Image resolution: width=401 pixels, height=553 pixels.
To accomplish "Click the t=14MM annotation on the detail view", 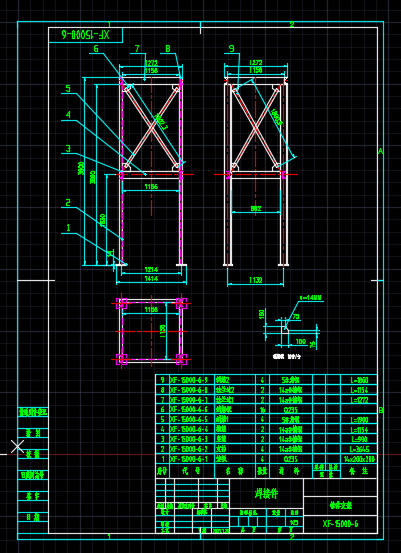I will [311, 298].
